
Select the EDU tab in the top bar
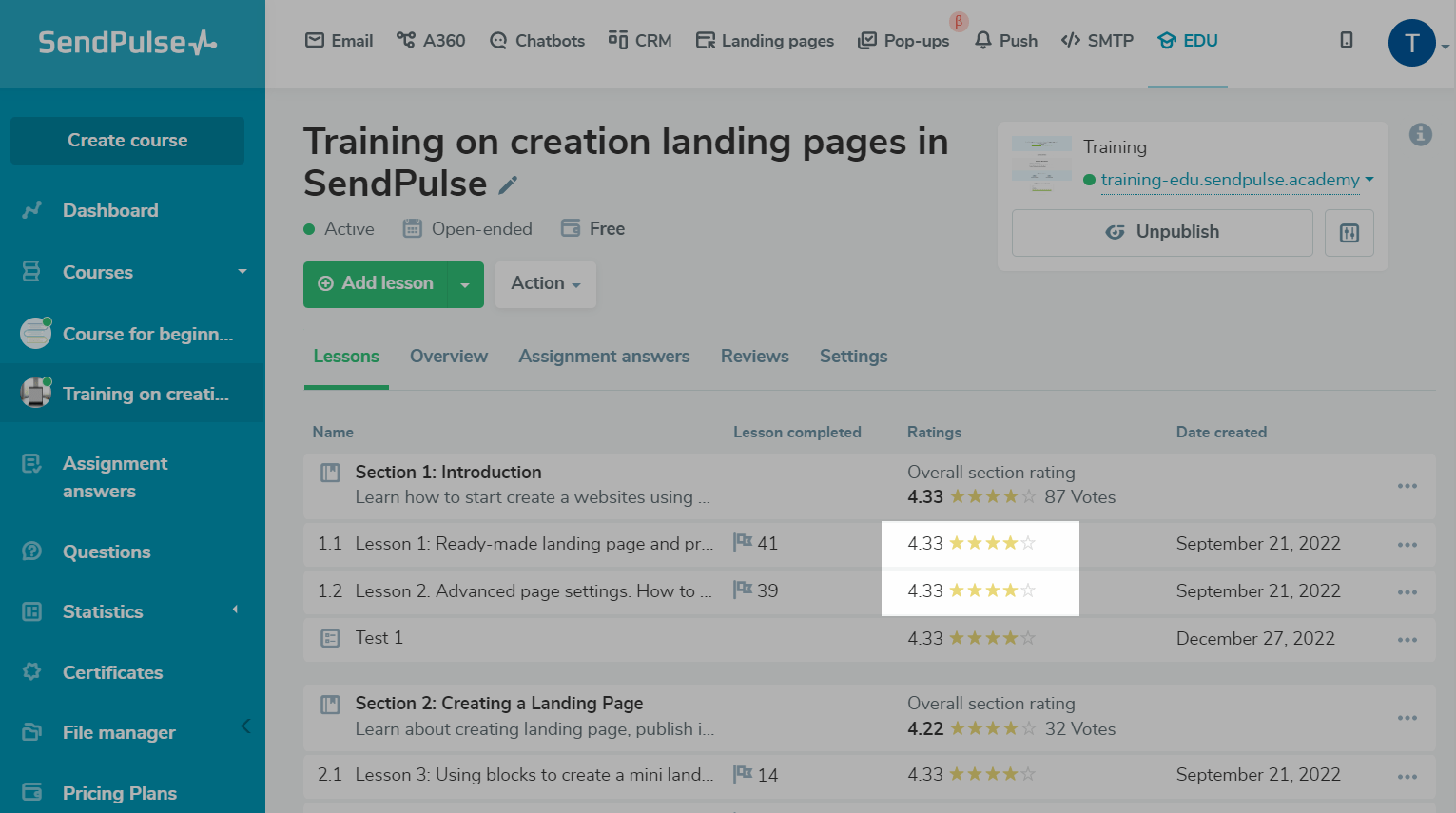[1188, 41]
